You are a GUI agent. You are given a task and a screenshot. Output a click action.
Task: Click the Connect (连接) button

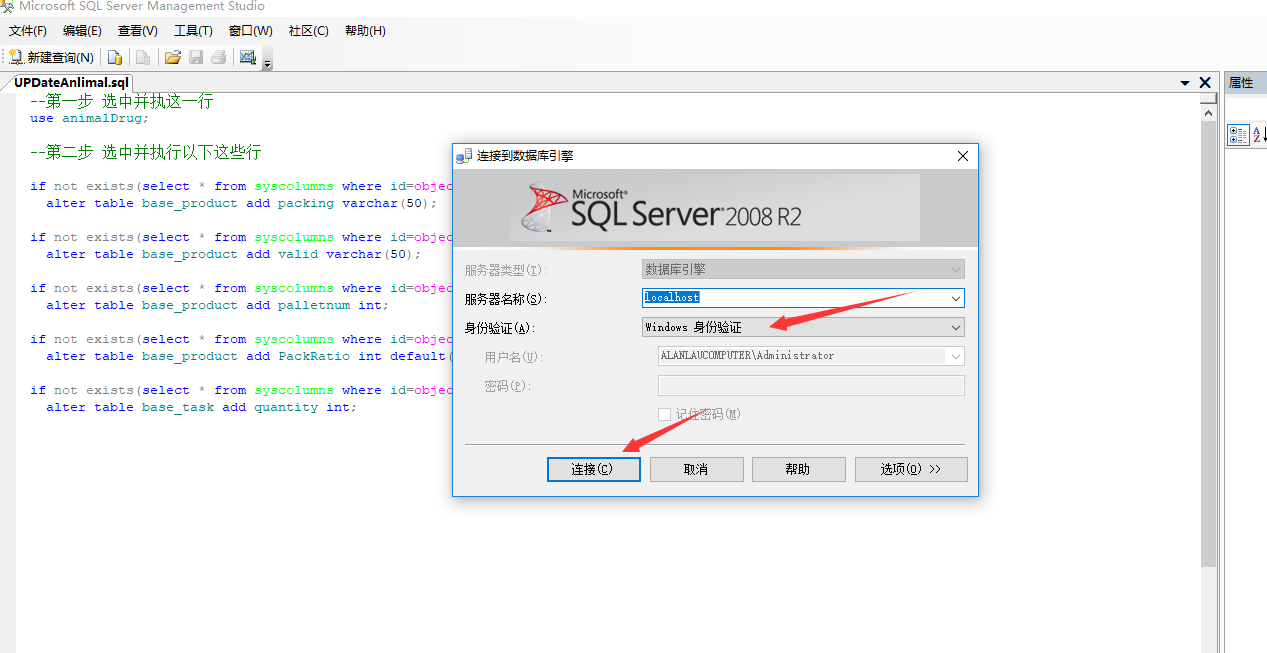(x=593, y=469)
